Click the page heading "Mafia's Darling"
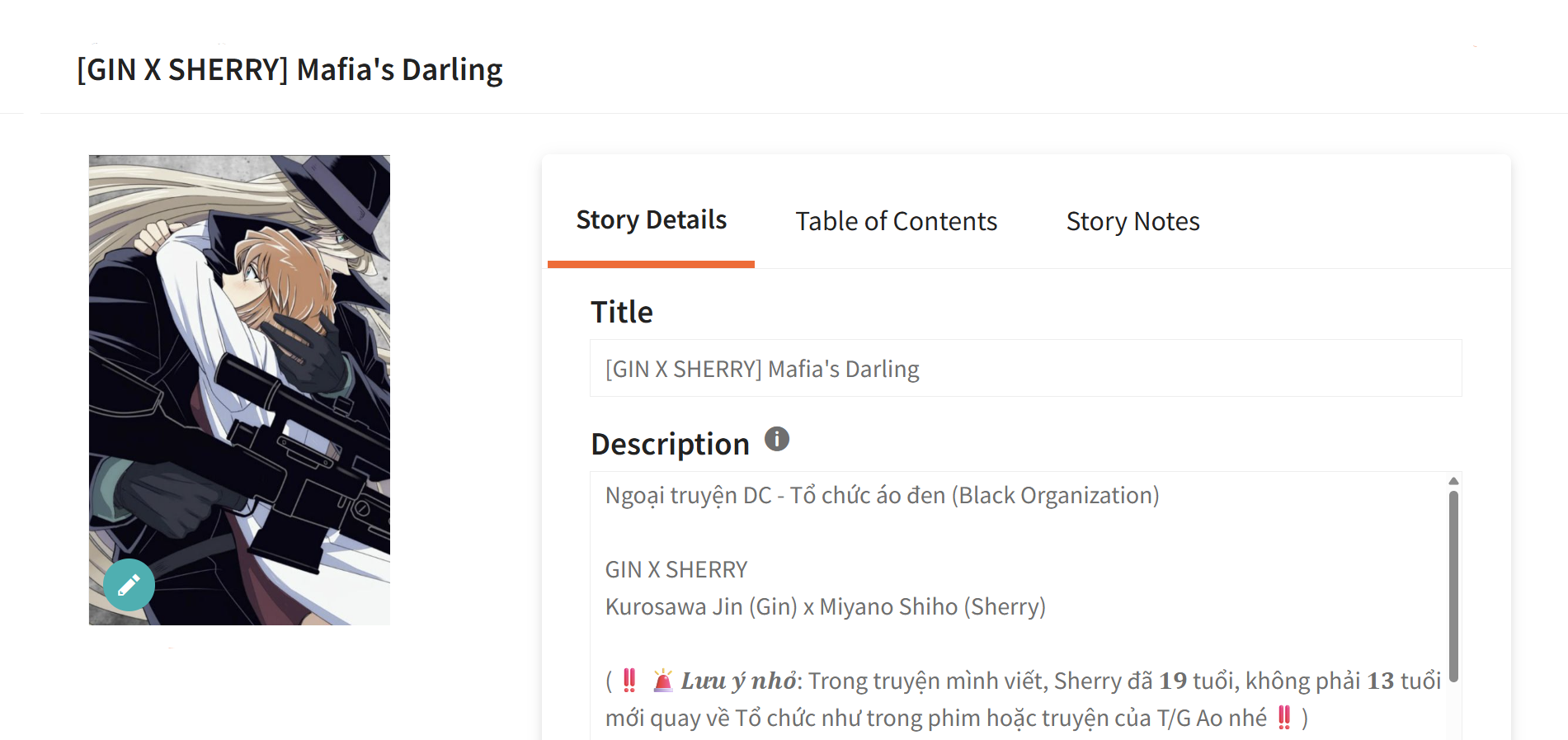Screen dimensions: 1568x740 [x=290, y=70]
